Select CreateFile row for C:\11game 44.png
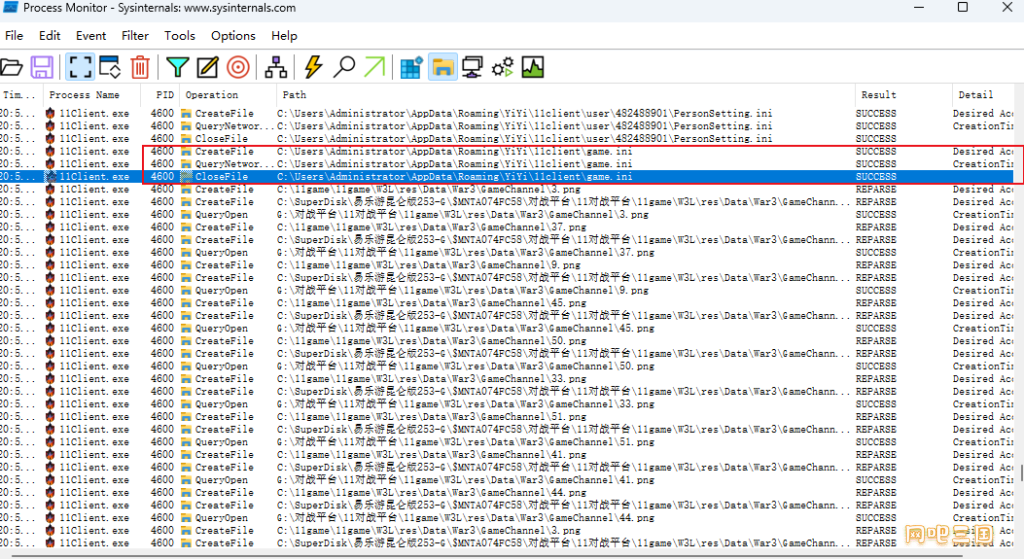This screenshot has width=1024, height=559. pyautogui.click(x=507, y=492)
